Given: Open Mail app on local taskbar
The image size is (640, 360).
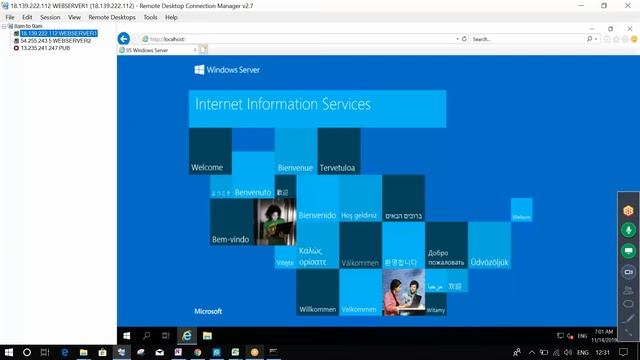Looking at the screenshot, I should (160, 352).
